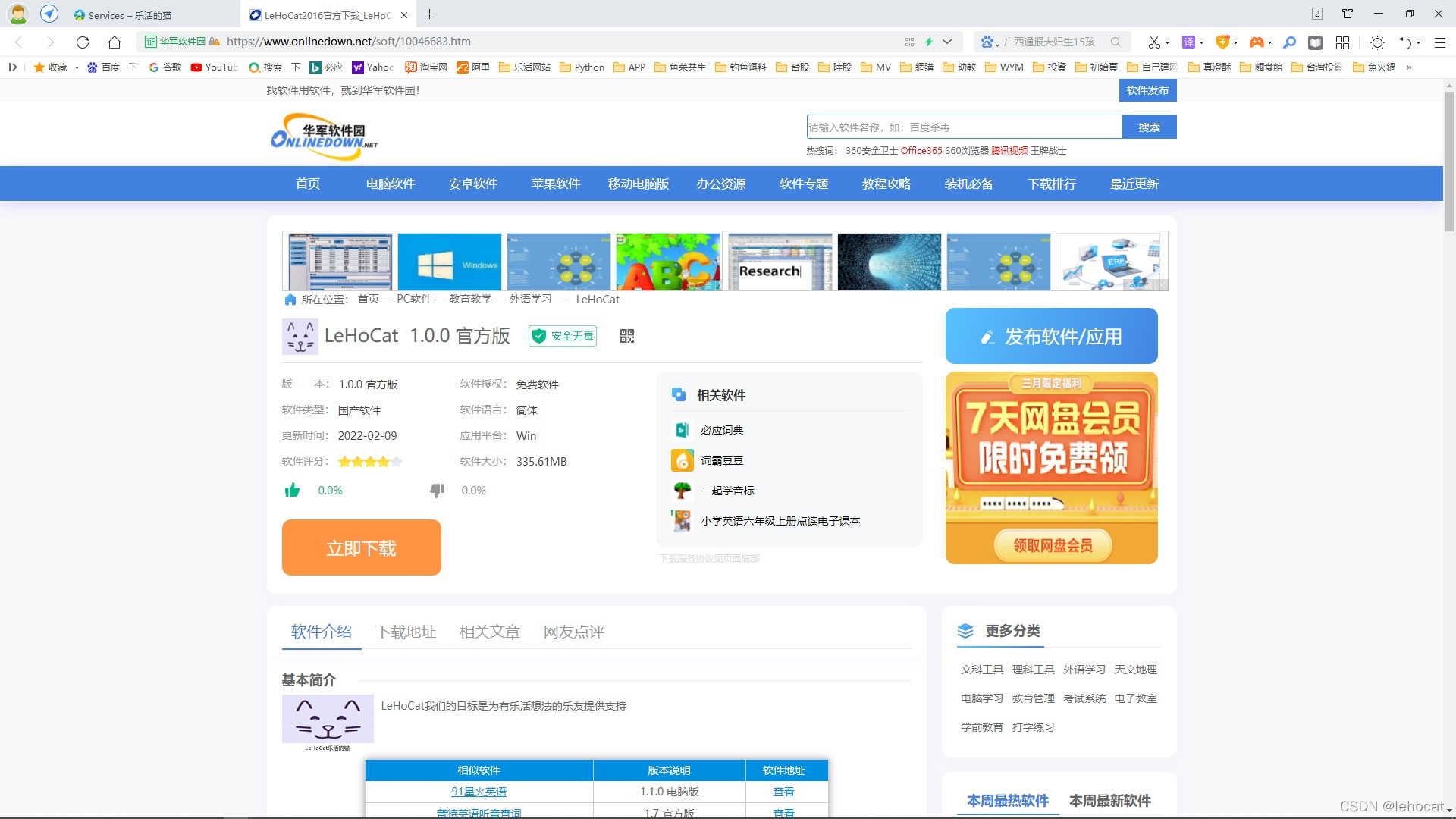Open the Baidu search engine selector dropdown
The width and height of the screenshot is (1456, 819).
987,42
